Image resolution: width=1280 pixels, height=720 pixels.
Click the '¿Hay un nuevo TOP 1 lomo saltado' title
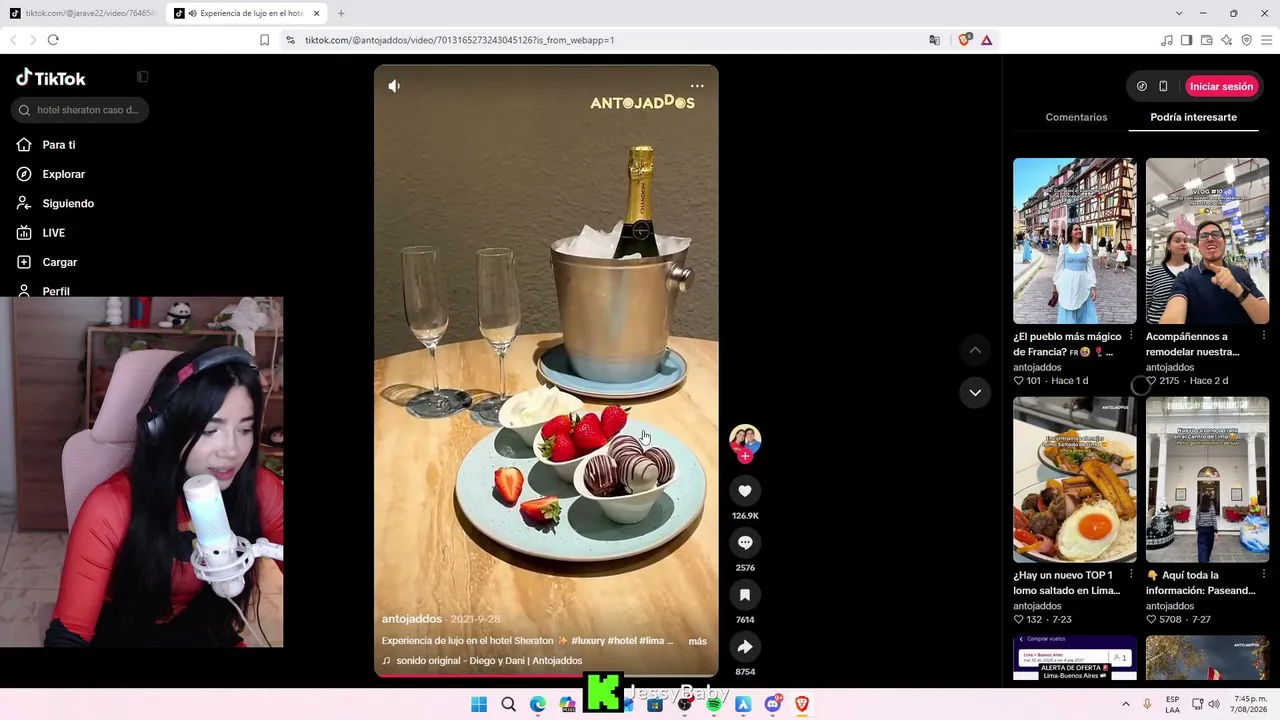point(1066,583)
